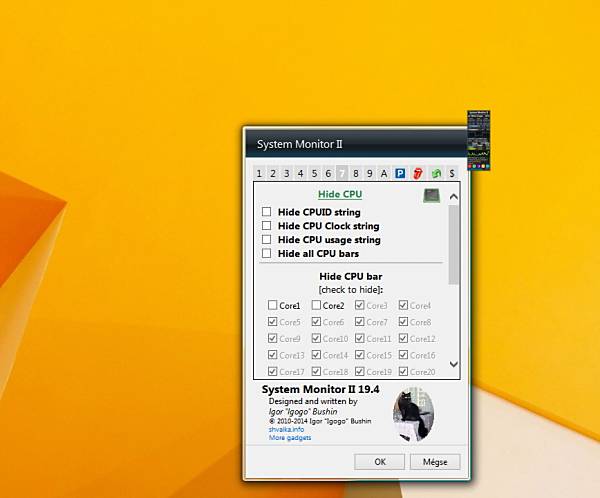This screenshot has width=600, height=498.
Task: Open the shvaika.info link
Action: coord(286,429)
